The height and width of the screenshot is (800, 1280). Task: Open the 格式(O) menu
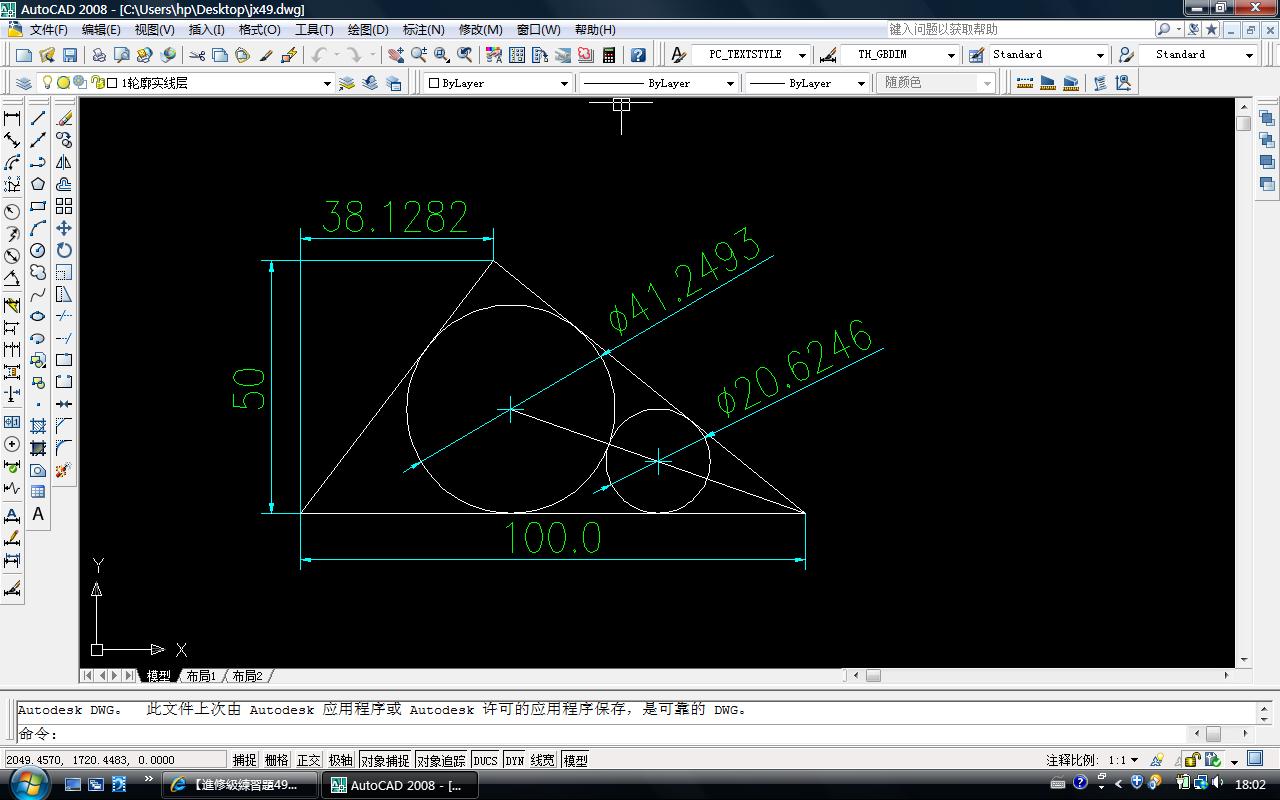pos(260,29)
